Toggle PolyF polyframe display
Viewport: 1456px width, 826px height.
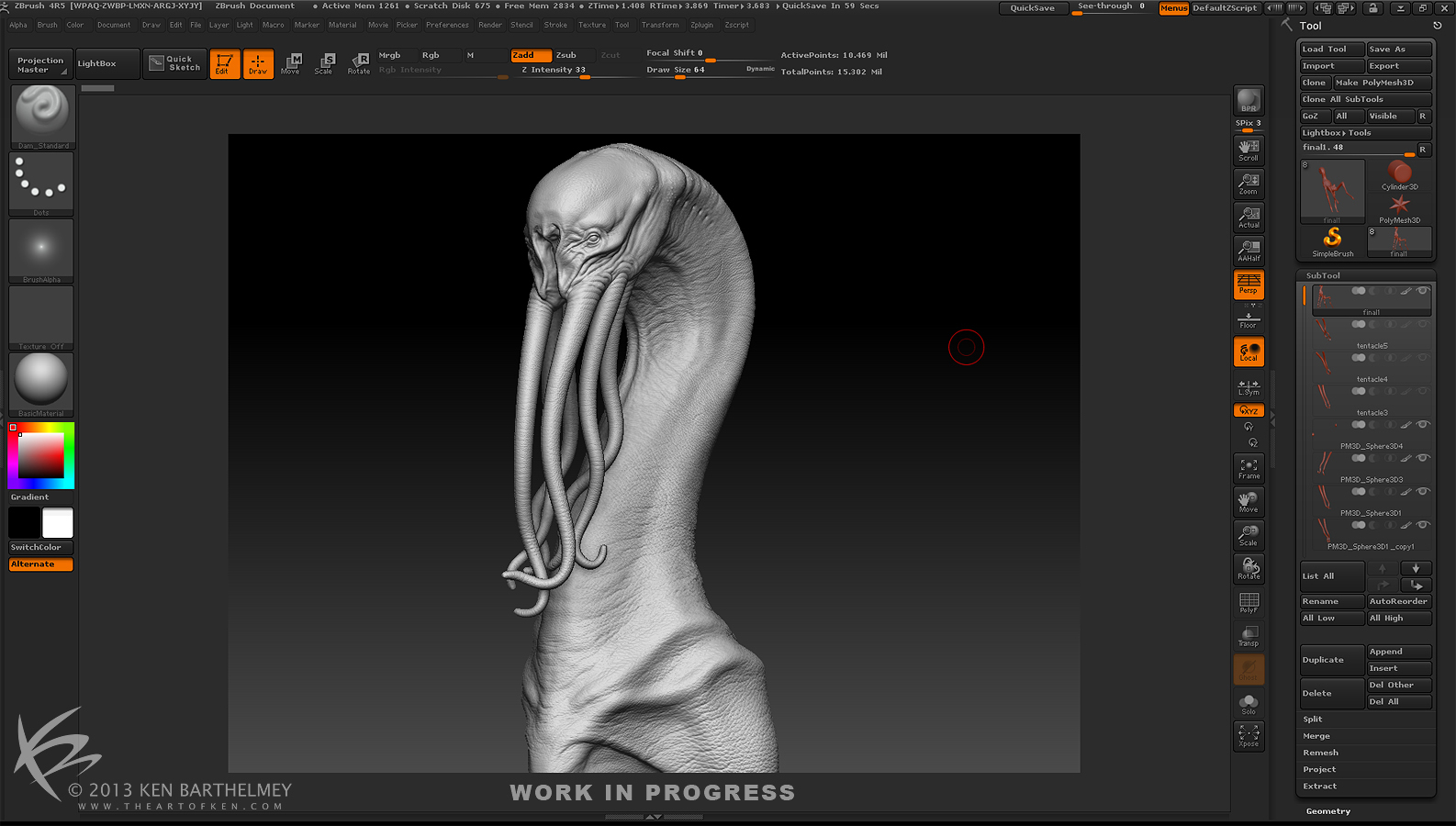[x=1249, y=602]
